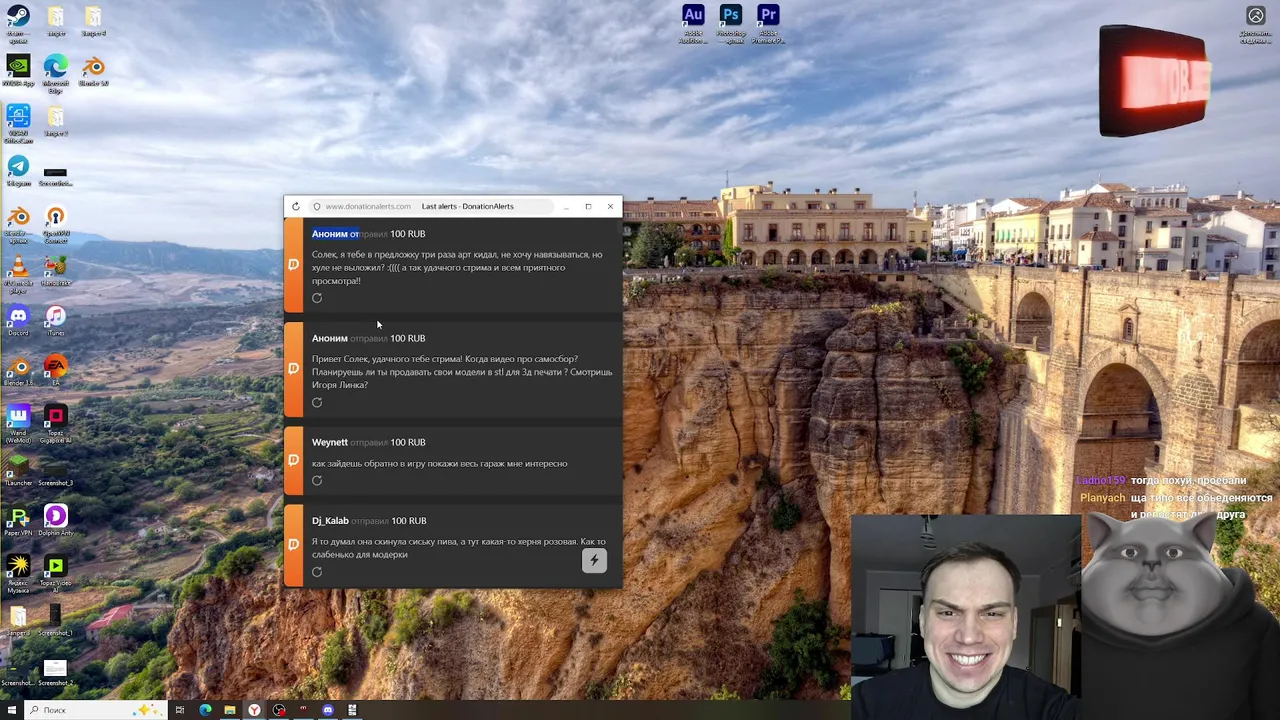Open the OpenVPN Connect desktop icon

click(56, 224)
